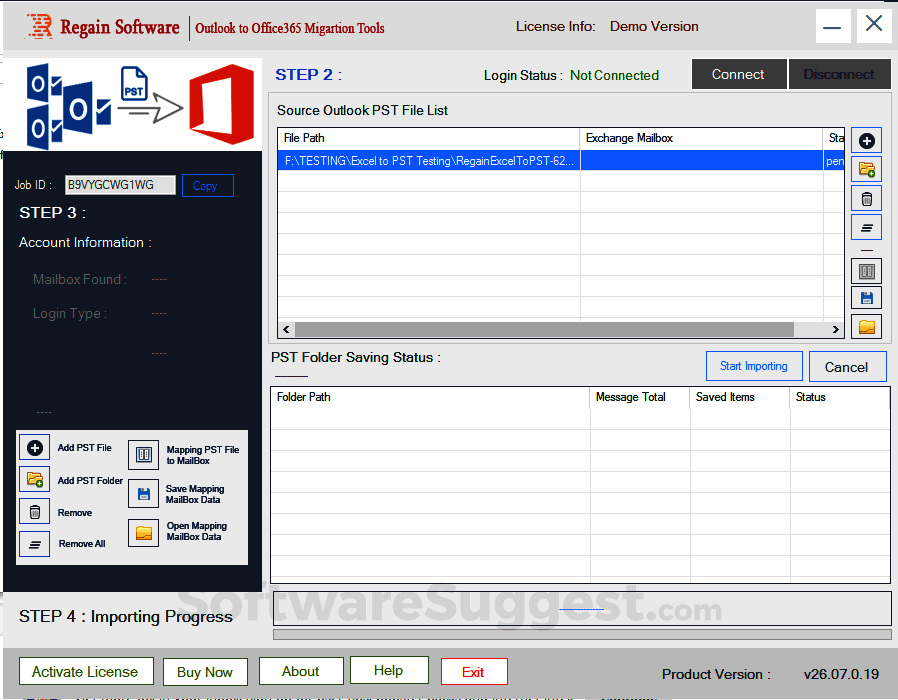Click the Exchange Mailbox column header
This screenshot has width=898, height=700.
point(701,138)
